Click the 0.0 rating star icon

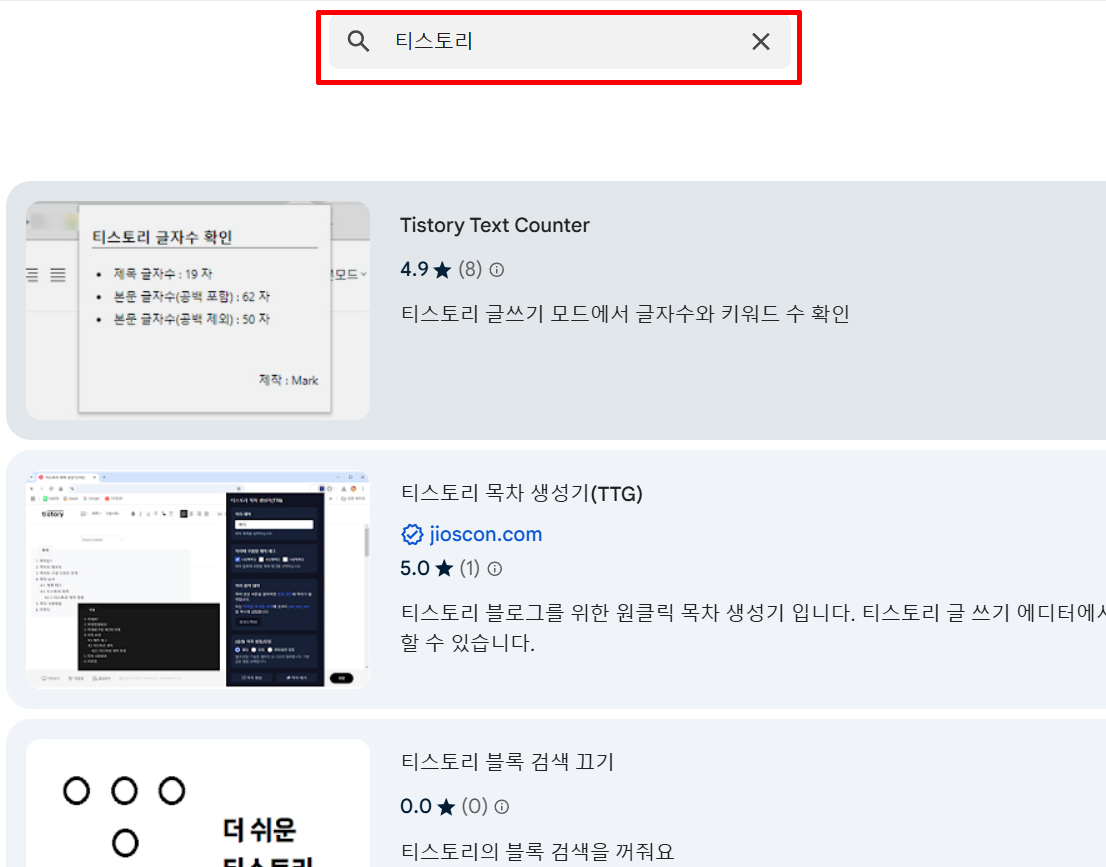[446, 806]
